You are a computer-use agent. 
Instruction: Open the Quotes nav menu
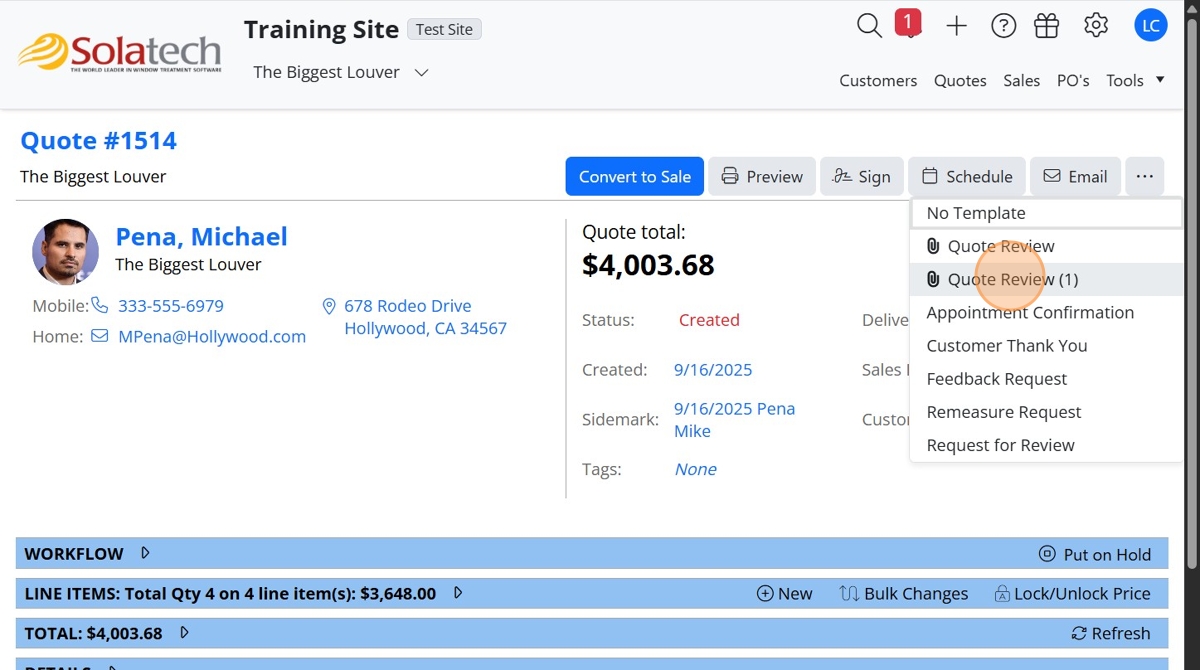coord(960,80)
